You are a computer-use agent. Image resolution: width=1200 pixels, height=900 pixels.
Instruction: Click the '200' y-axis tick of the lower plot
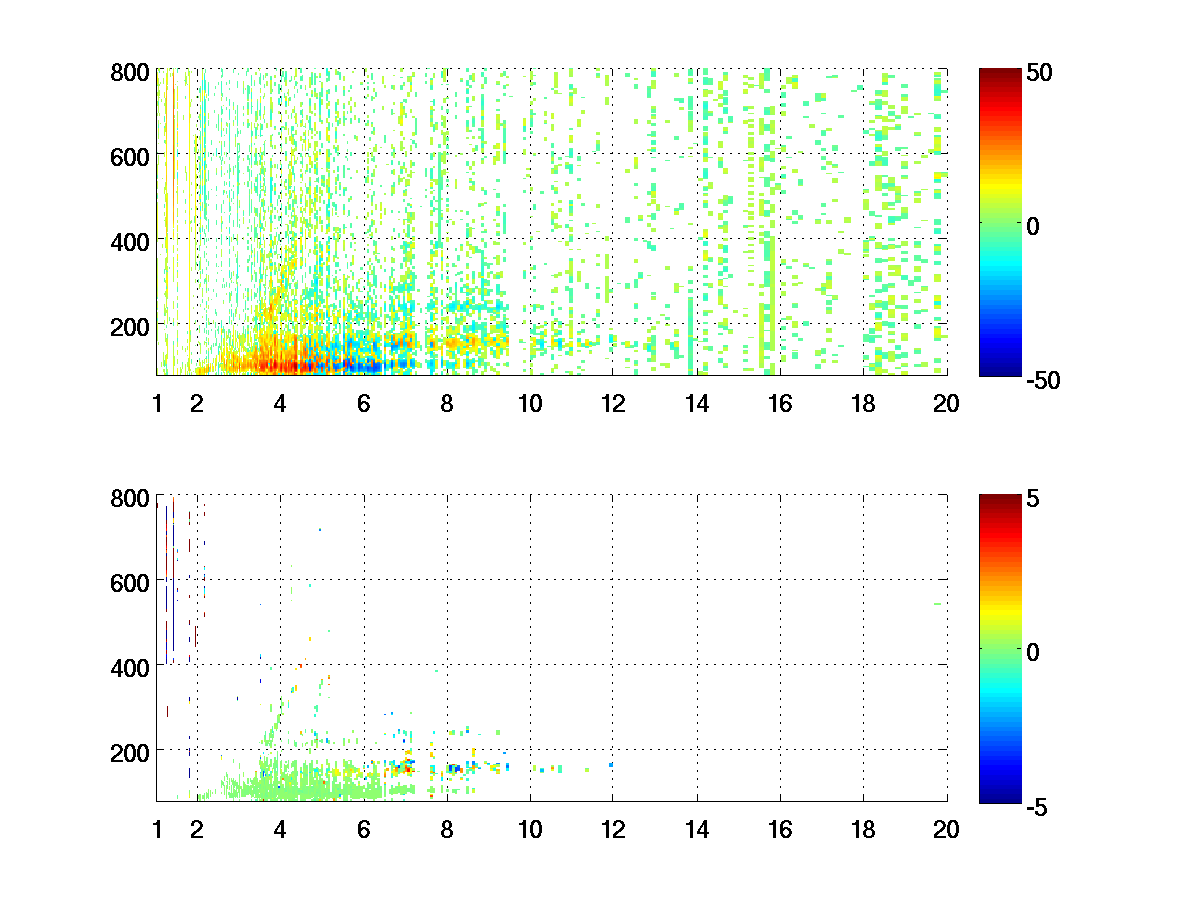tap(130, 751)
